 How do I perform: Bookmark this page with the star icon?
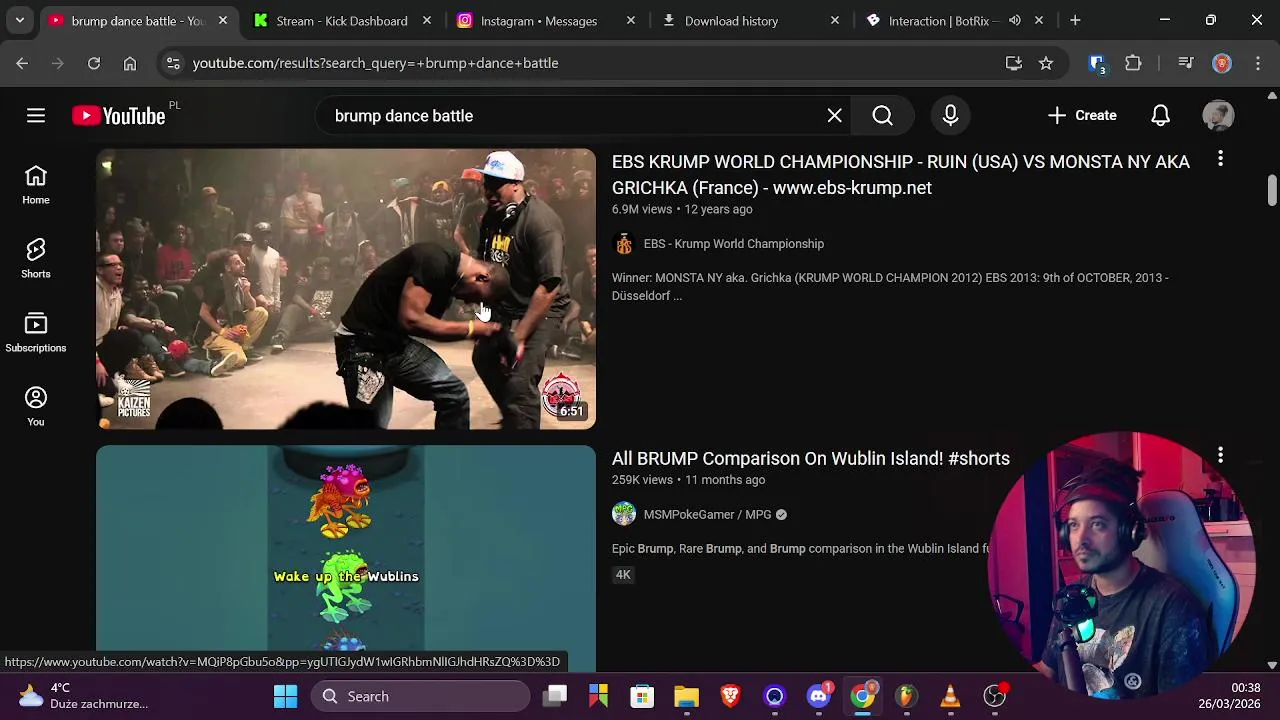tap(1046, 63)
